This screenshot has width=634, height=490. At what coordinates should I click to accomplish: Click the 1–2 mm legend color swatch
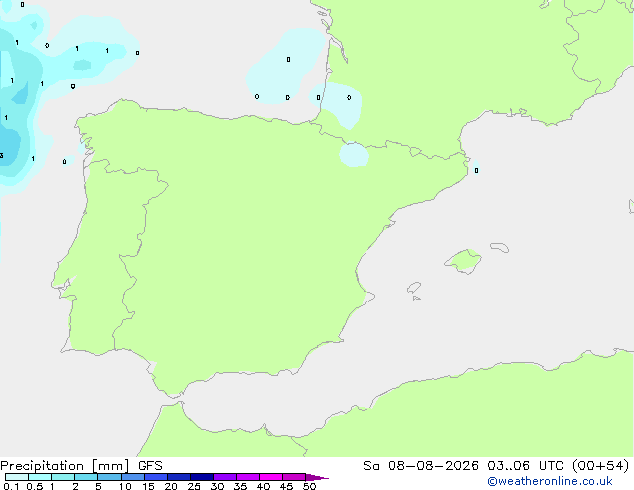(63, 477)
